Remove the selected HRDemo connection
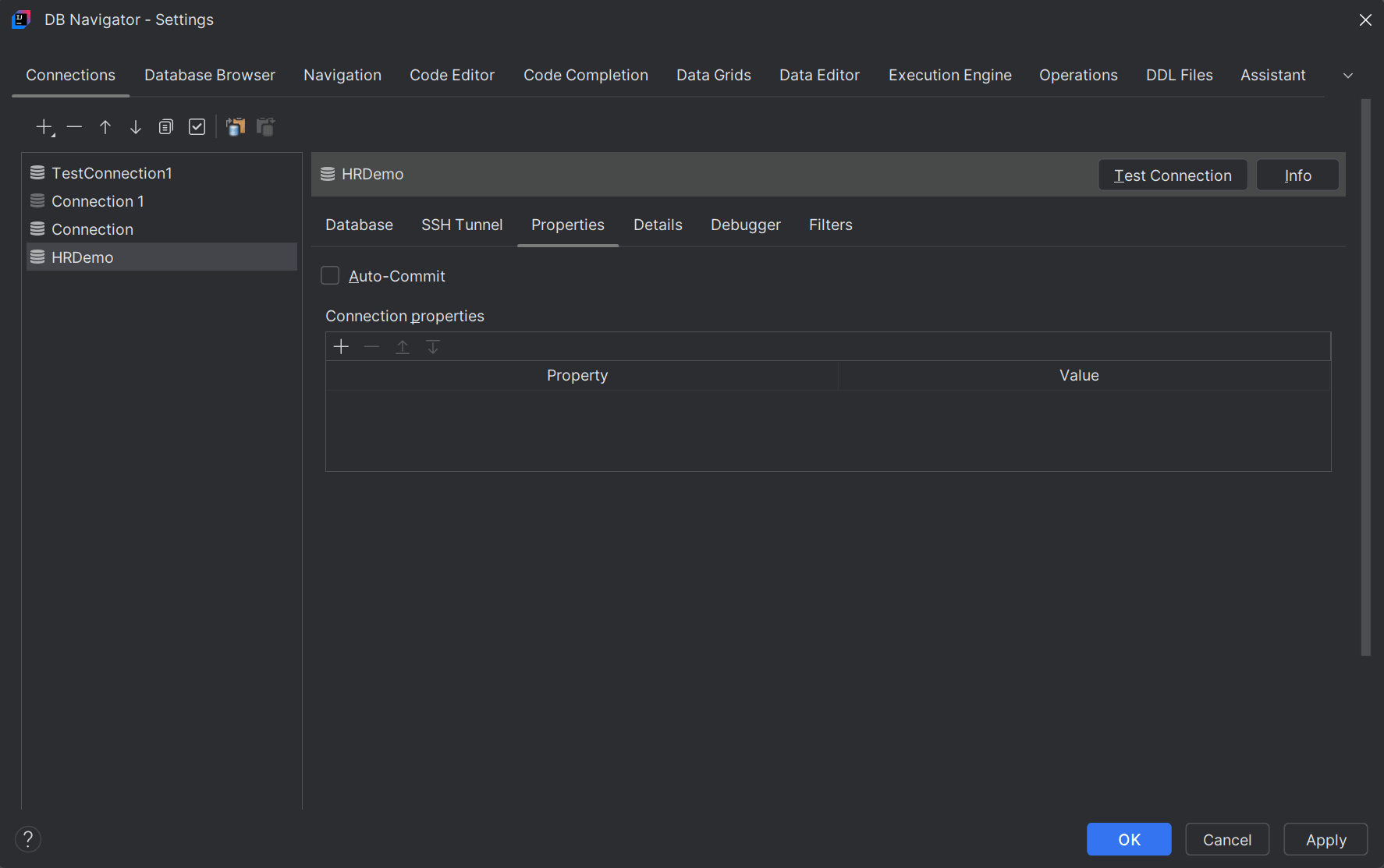 73,126
